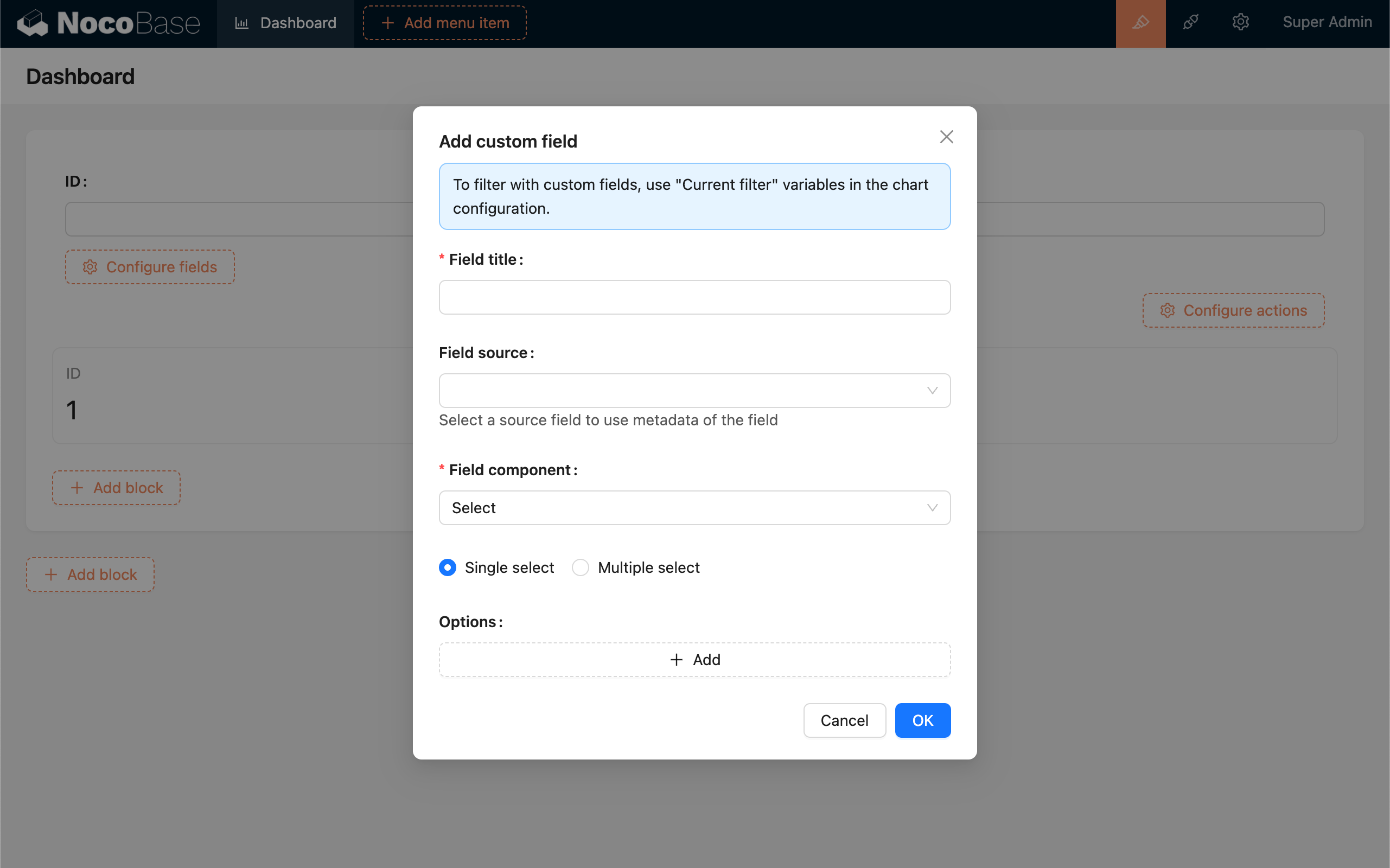Click plus icon in Add menu item
The image size is (1390, 868).
pyautogui.click(x=387, y=23)
